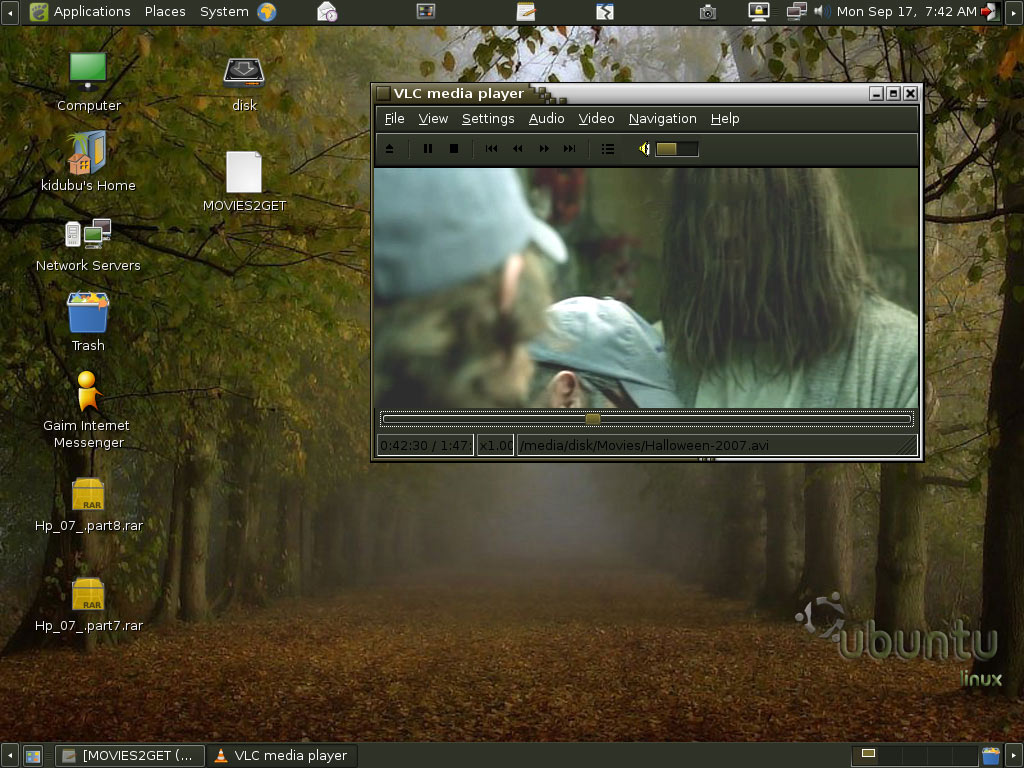The width and height of the screenshot is (1024, 768).
Task: Hide bottom panel with left arrow
Action: pyautogui.click(x=9, y=756)
